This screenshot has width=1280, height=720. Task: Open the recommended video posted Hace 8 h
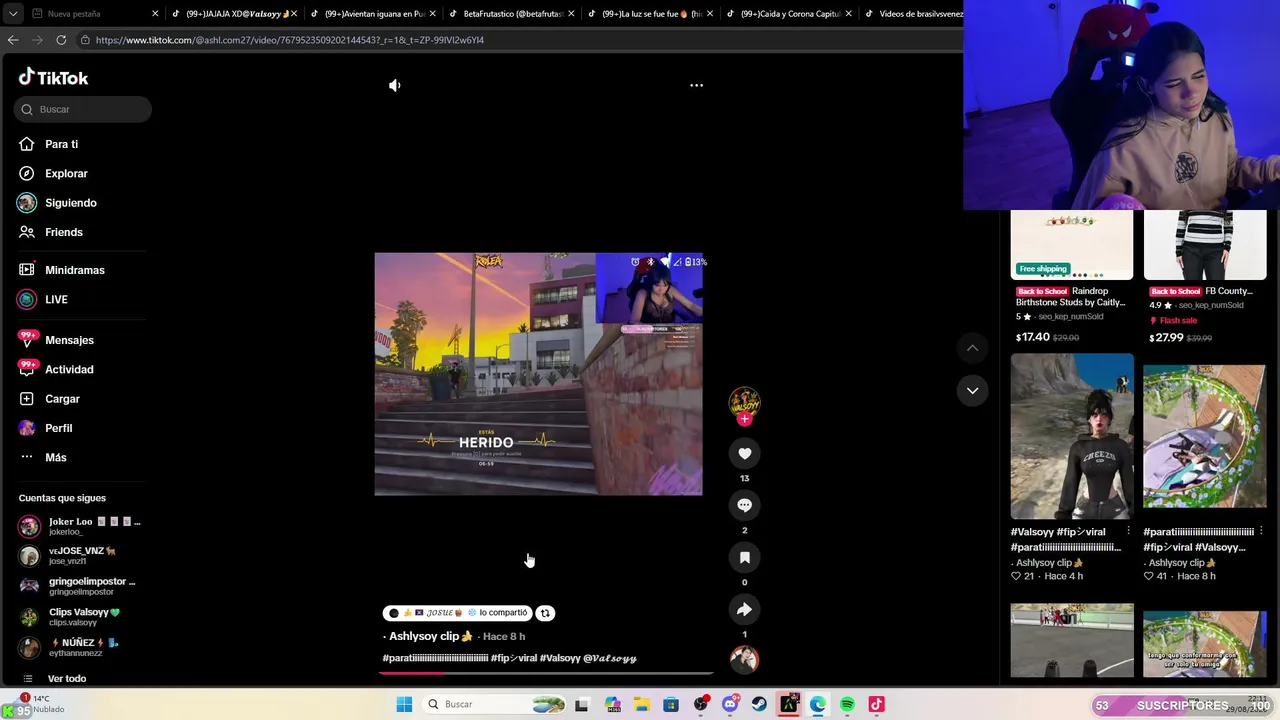coord(1205,436)
